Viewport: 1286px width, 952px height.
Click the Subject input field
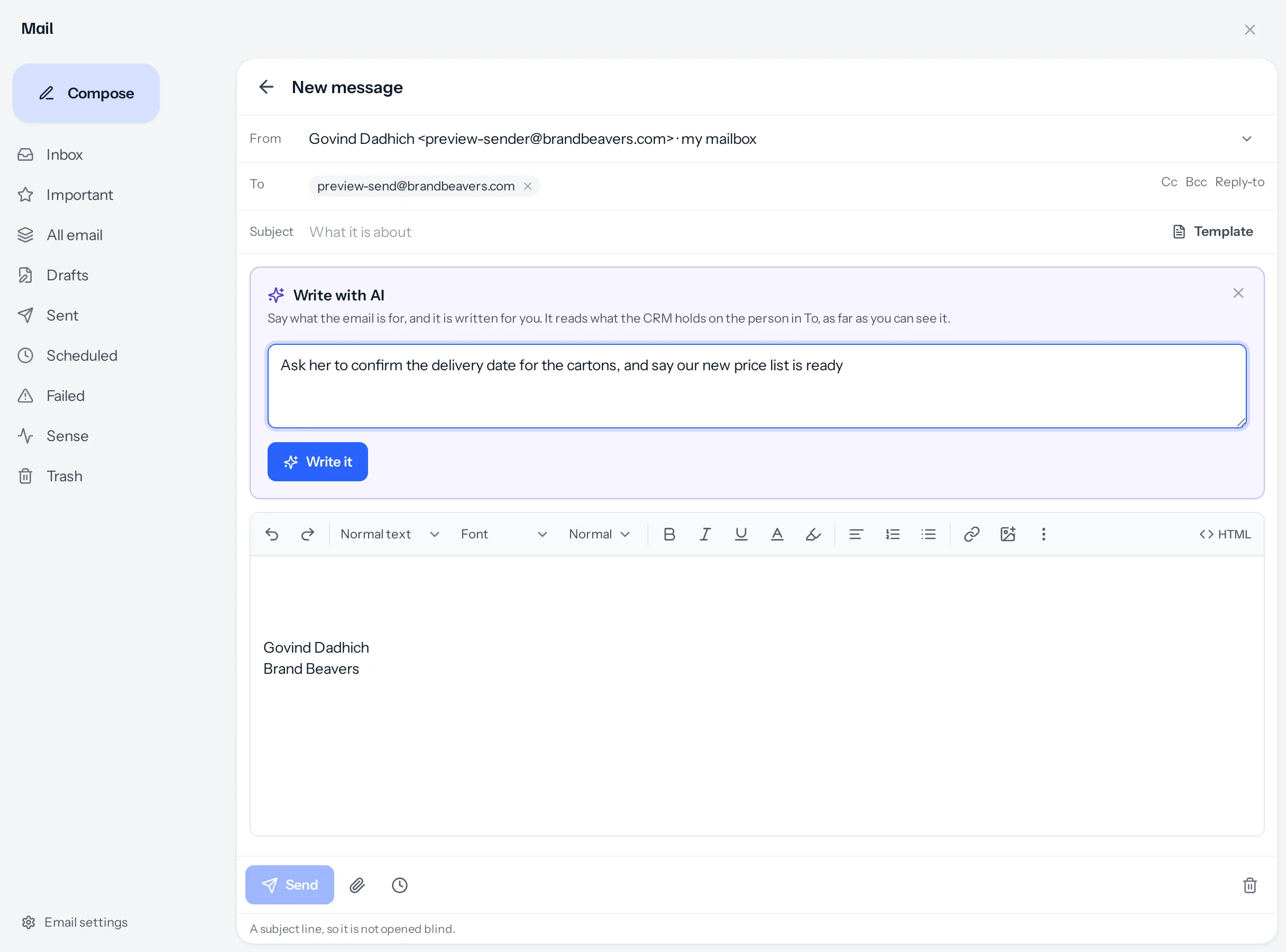click(732, 232)
